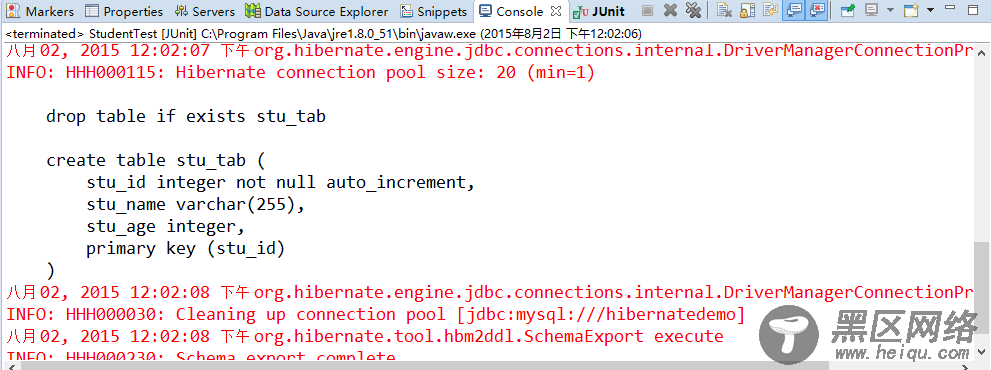Close the Console tab with its X
Screen dimensions: 991x370
556,11
